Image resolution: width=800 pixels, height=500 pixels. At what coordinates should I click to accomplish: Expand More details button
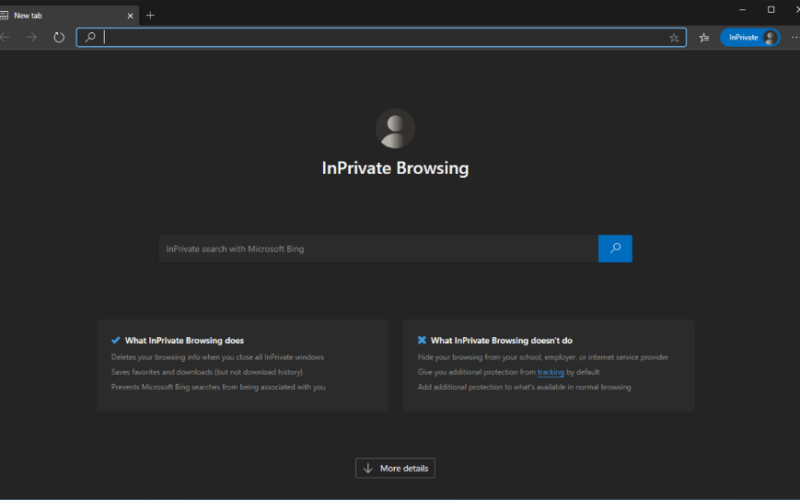click(395, 468)
